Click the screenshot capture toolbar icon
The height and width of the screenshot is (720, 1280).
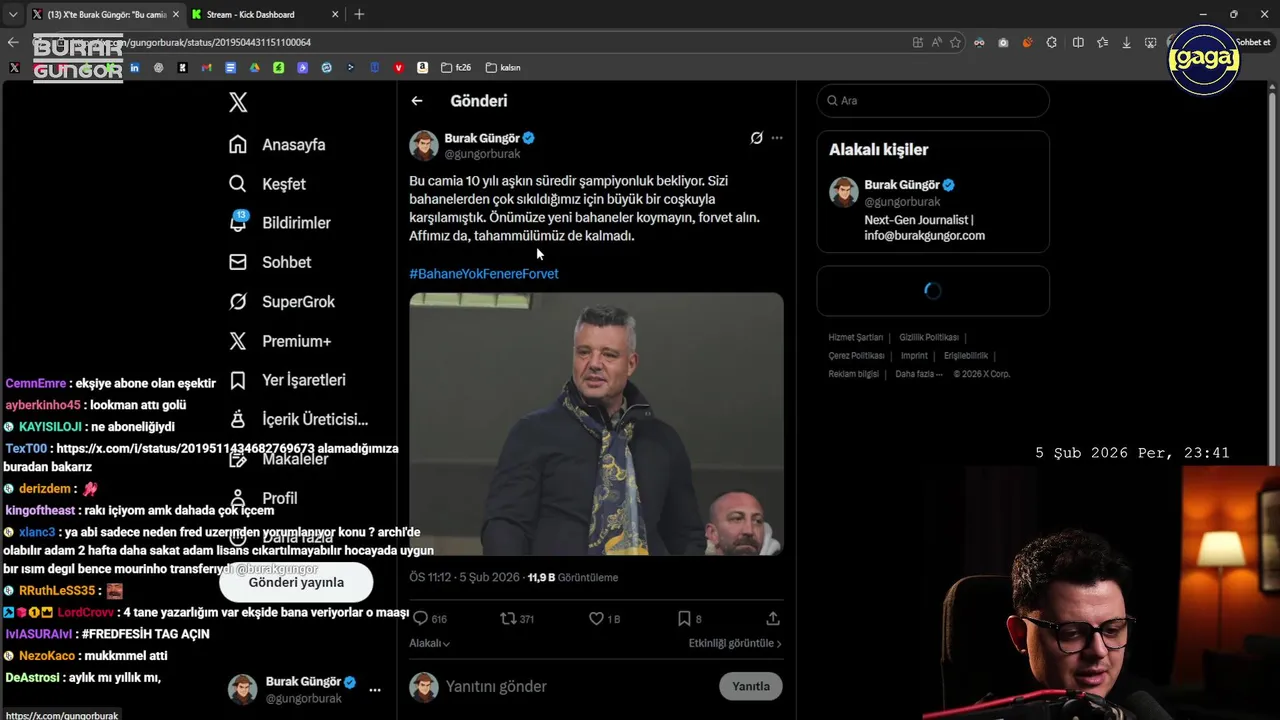[1151, 42]
